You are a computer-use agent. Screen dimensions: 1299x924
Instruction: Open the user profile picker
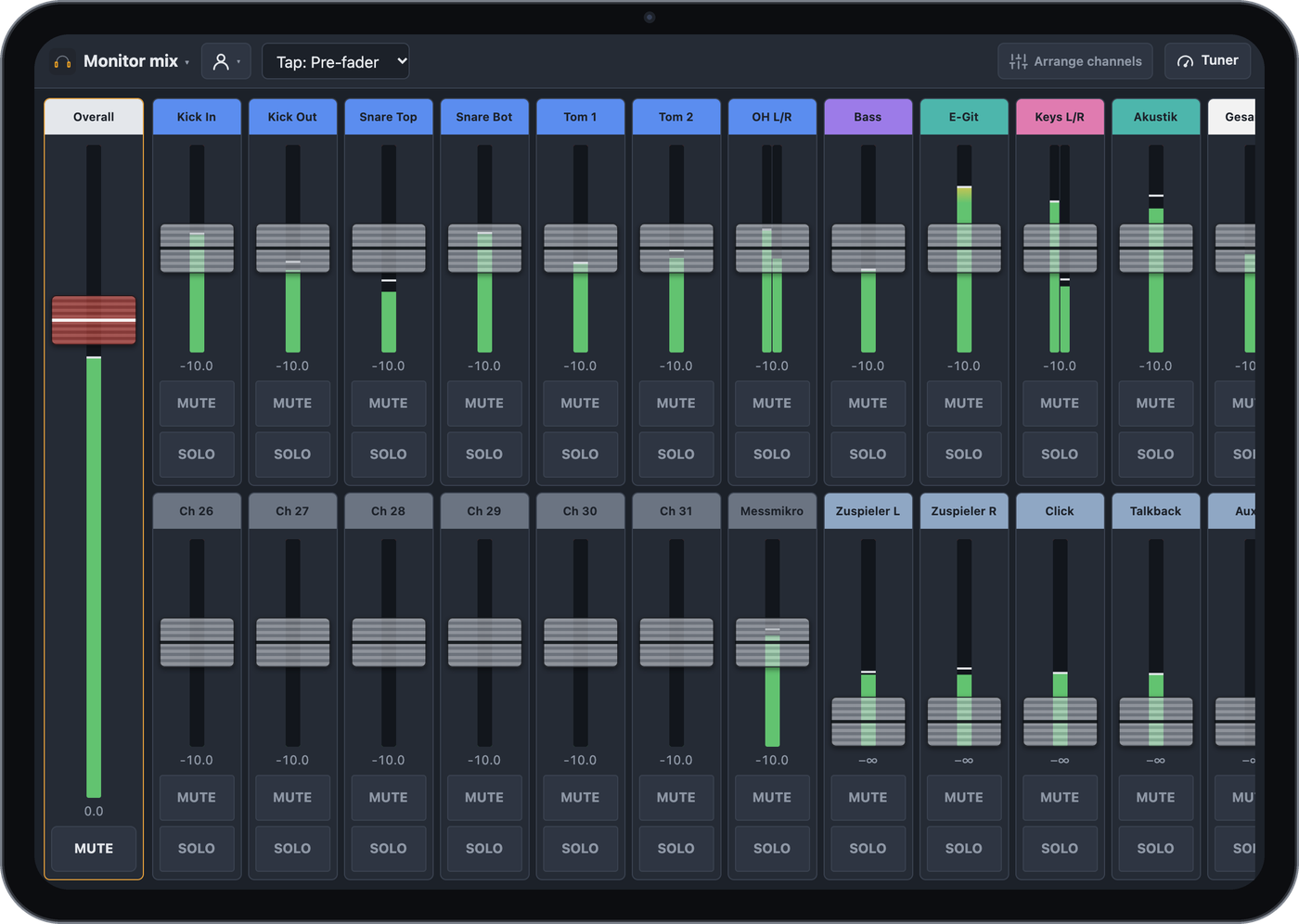point(226,61)
